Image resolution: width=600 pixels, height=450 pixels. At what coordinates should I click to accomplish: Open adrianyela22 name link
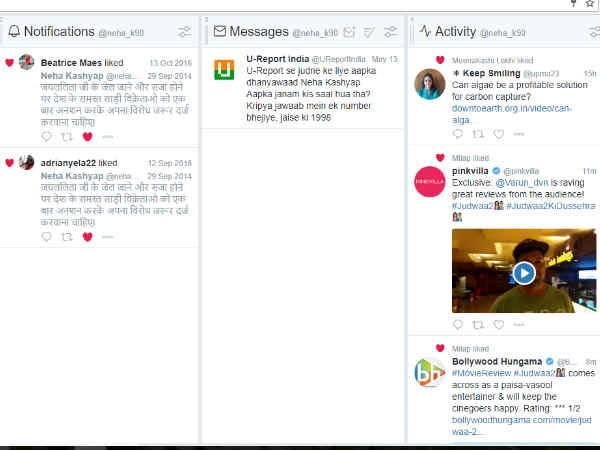[68, 163]
